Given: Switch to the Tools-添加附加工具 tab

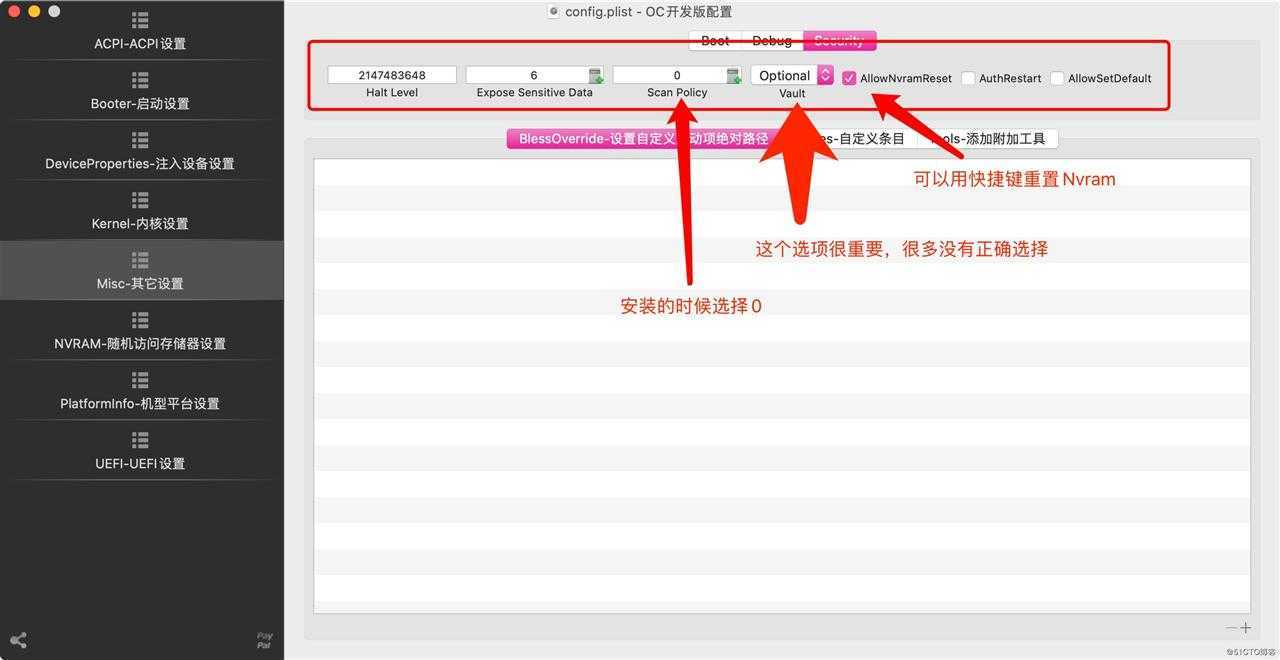Looking at the screenshot, I should click(987, 139).
